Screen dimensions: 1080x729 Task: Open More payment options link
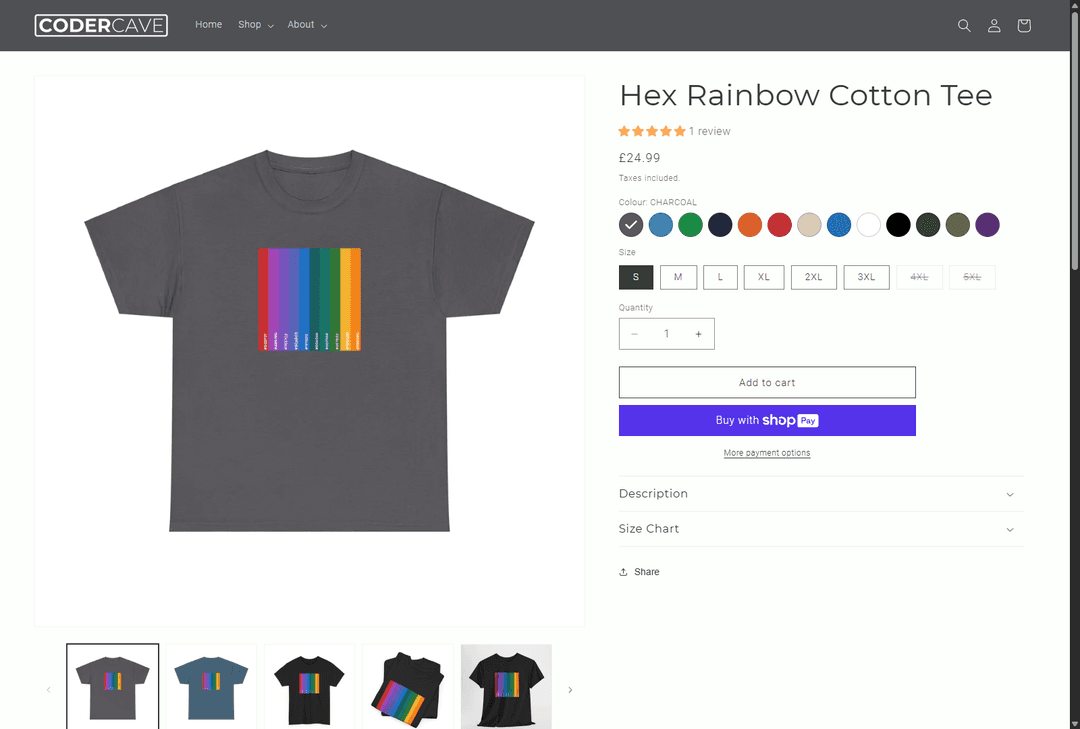click(767, 453)
